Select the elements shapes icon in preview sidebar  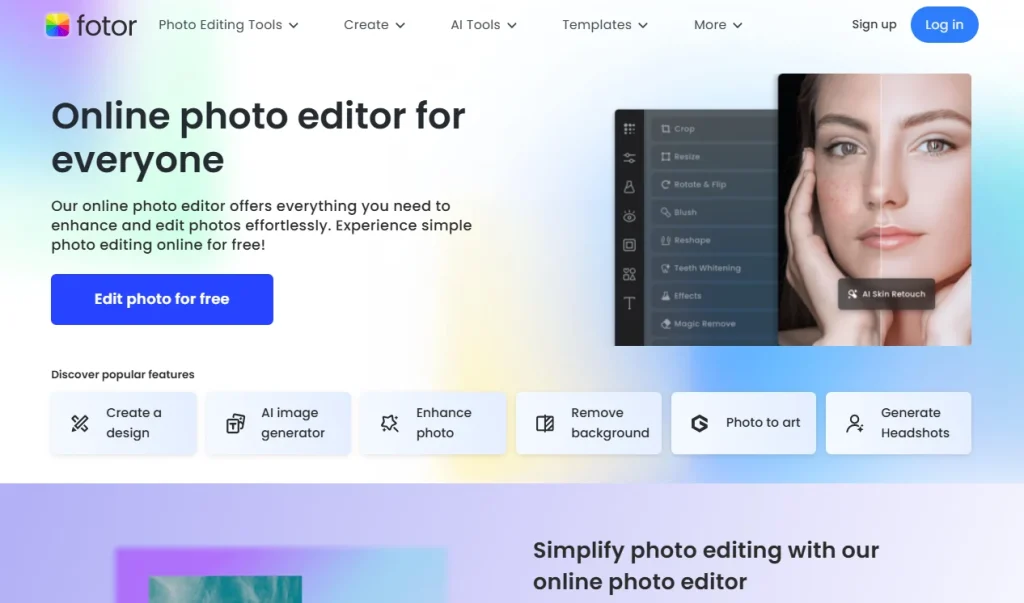tap(629, 274)
